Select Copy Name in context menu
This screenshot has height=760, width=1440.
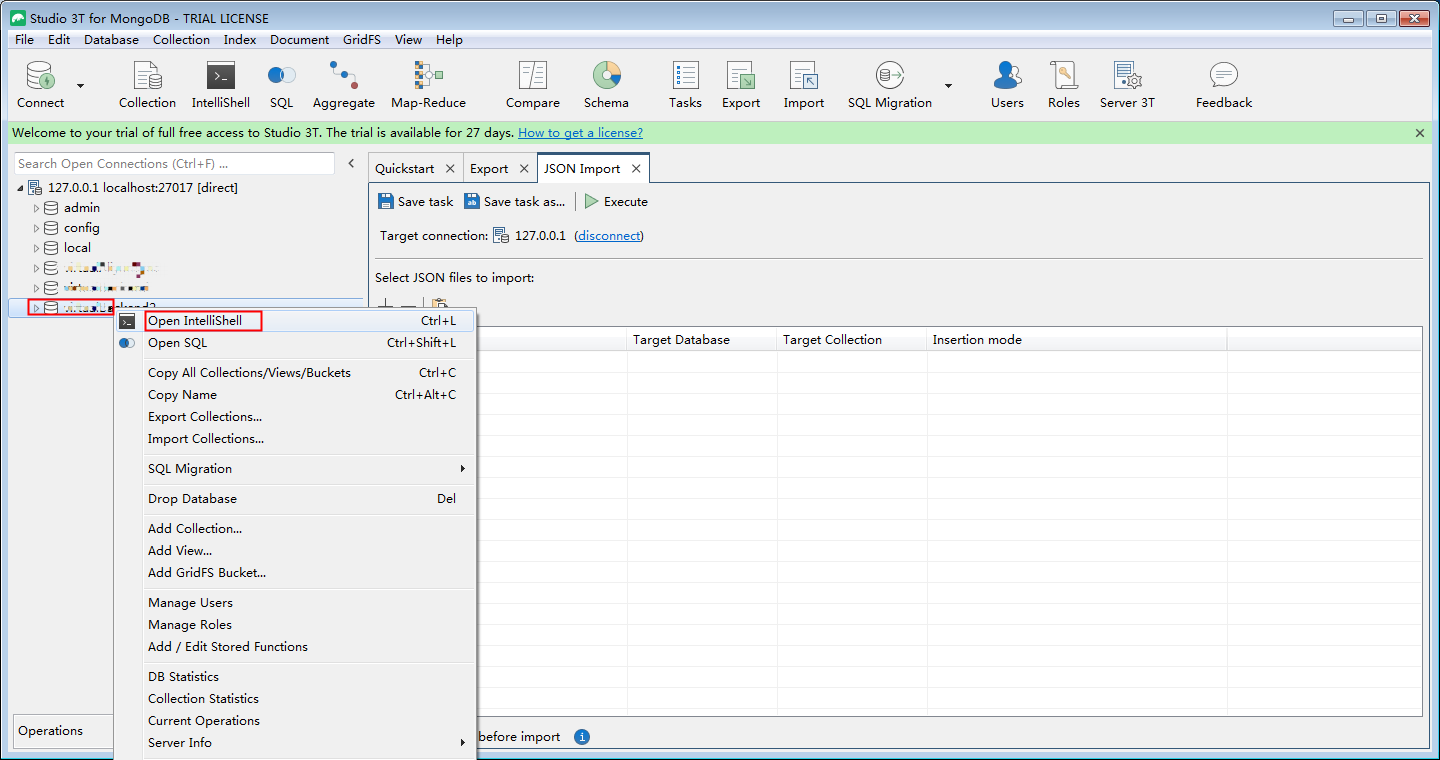295,395
